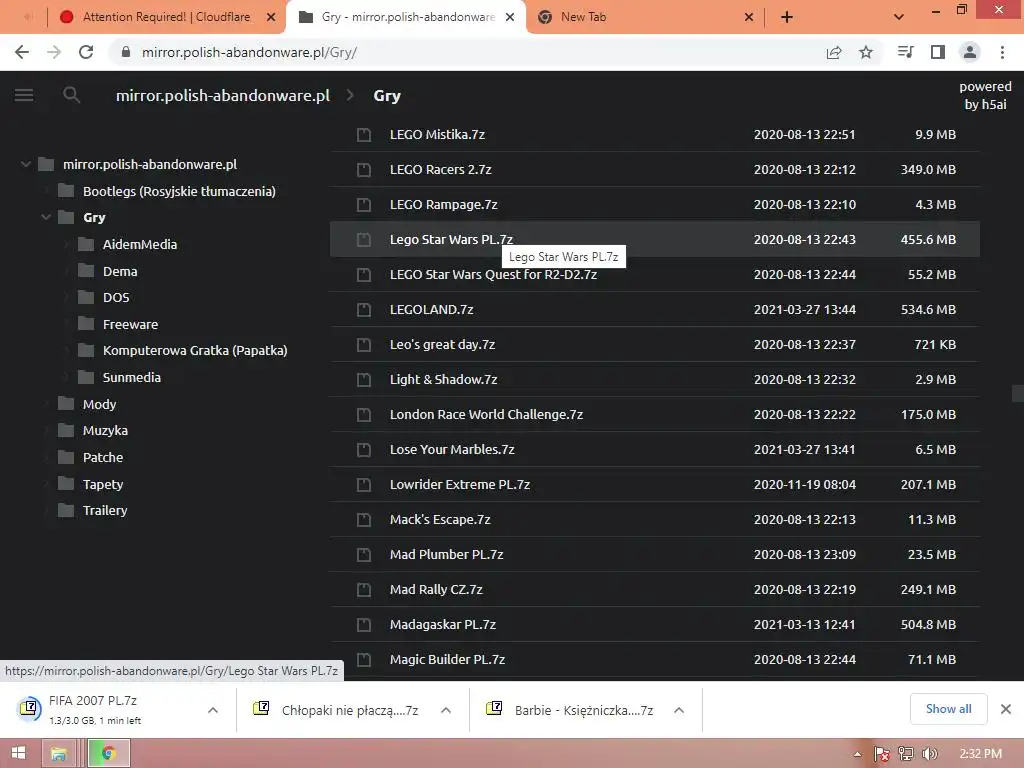Viewport: 1024px width, 768px height.
Task: Open the h5ai sidebar hamburger menu
Action: (x=24, y=95)
